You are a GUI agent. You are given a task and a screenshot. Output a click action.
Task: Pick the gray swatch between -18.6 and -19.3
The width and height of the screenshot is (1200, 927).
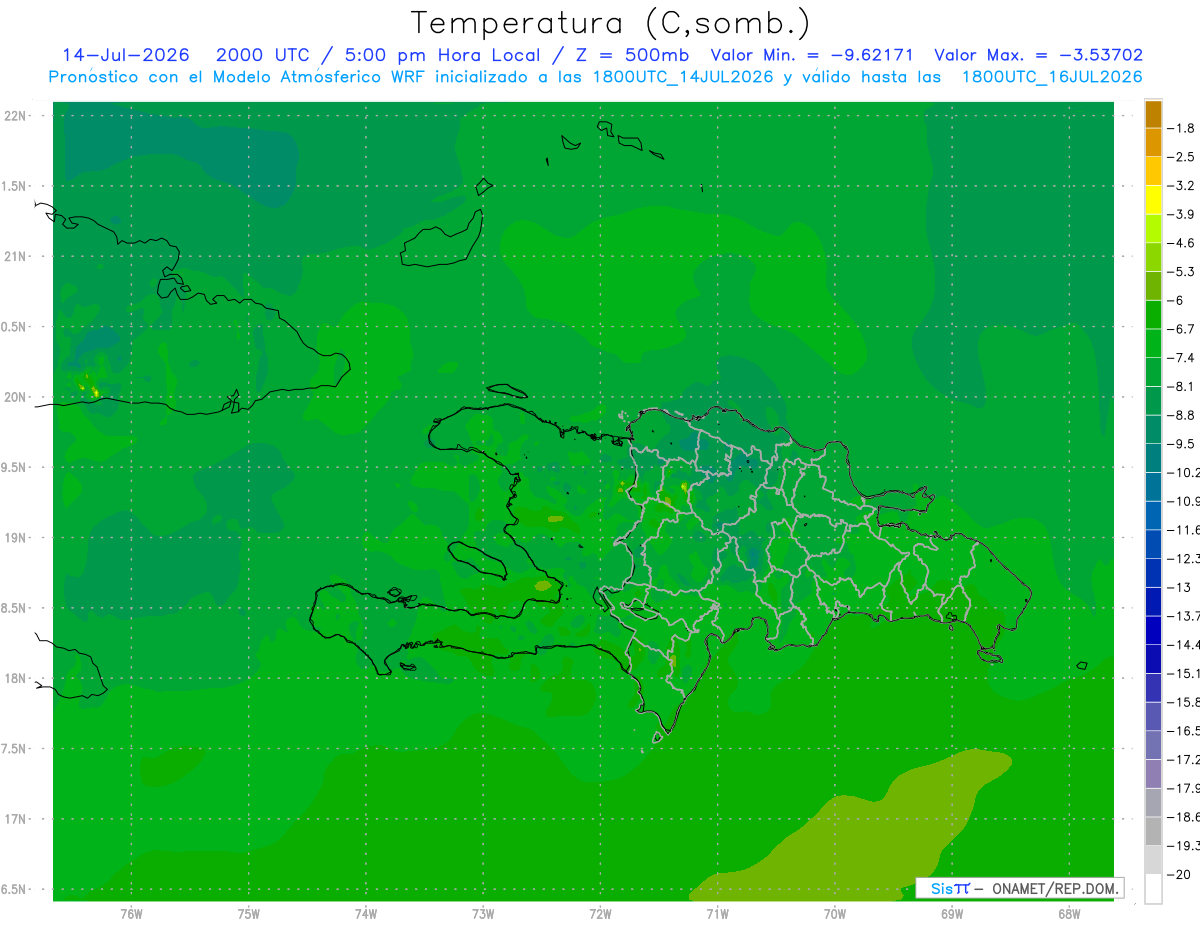coord(1153,831)
